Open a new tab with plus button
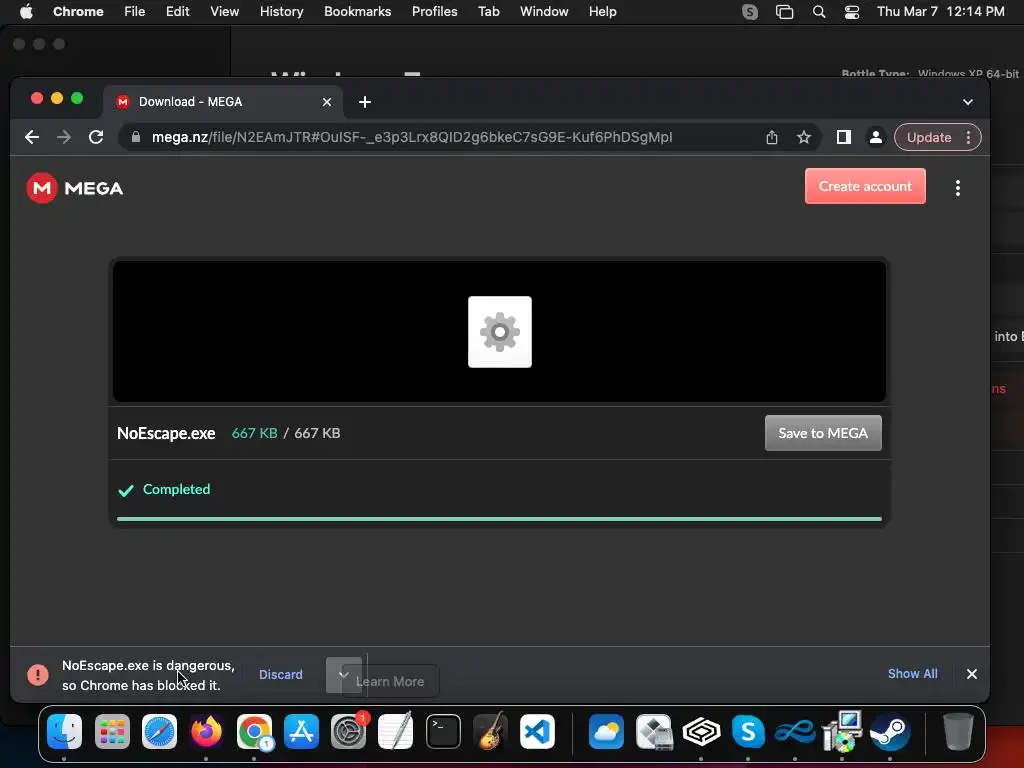1024x768 pixels. pyautogui.click(x=365, y=102)
